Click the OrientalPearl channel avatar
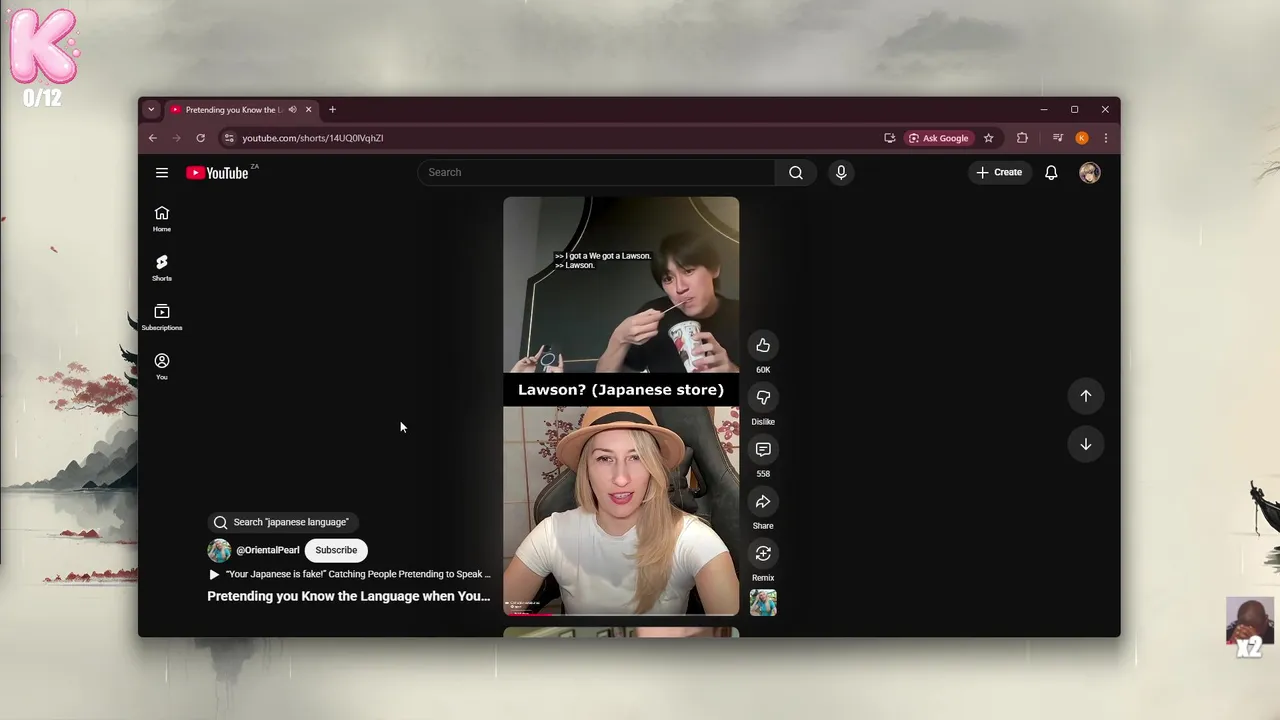1280x720 pixels. click(x=219, y=550)
